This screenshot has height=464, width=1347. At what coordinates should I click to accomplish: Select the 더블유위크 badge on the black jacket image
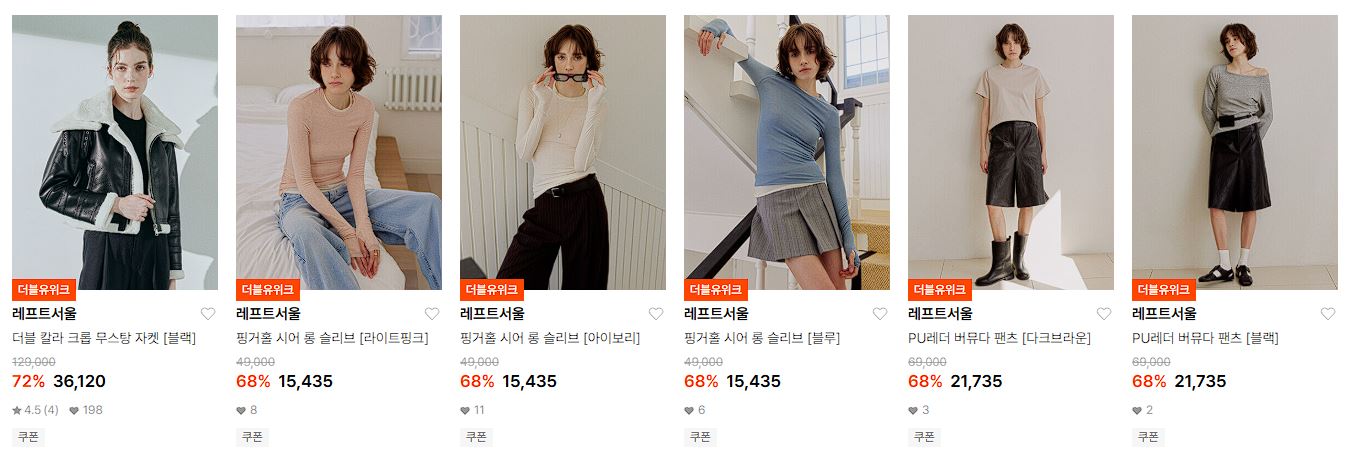click(x=44, y=290)
